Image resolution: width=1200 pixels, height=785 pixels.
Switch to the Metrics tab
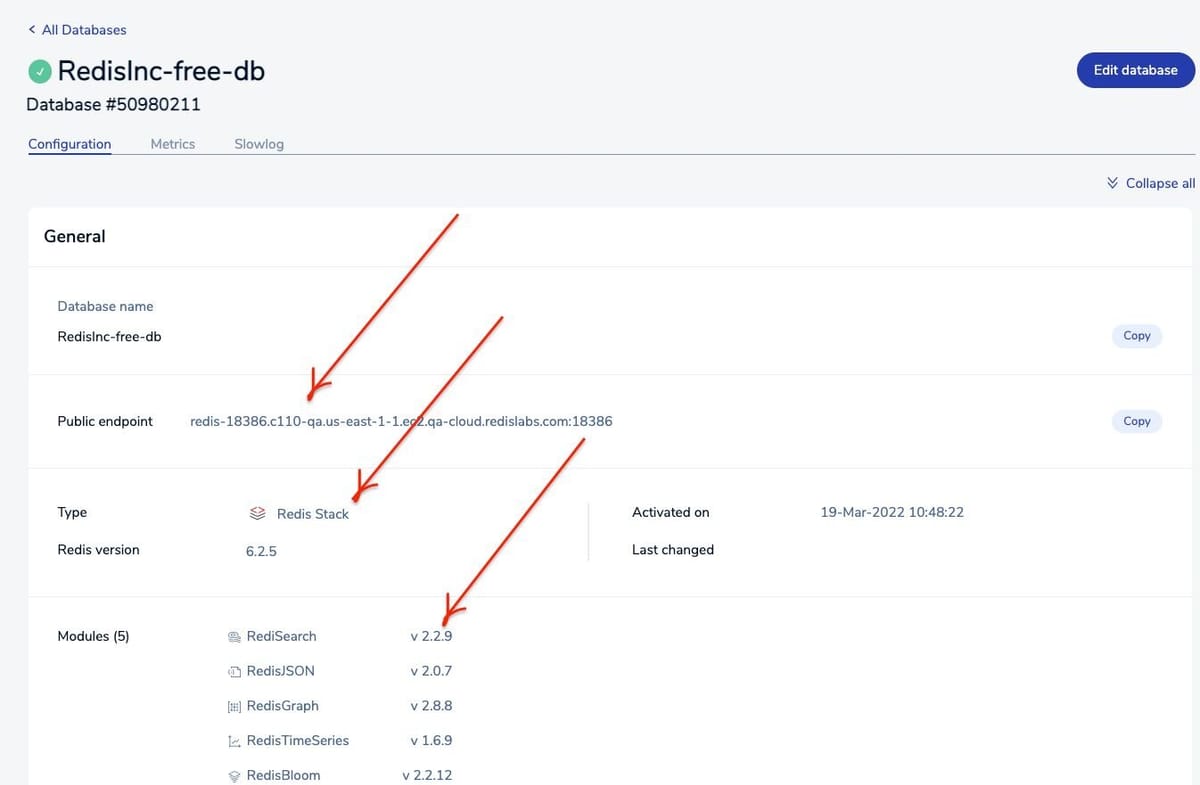coord(172,144)
